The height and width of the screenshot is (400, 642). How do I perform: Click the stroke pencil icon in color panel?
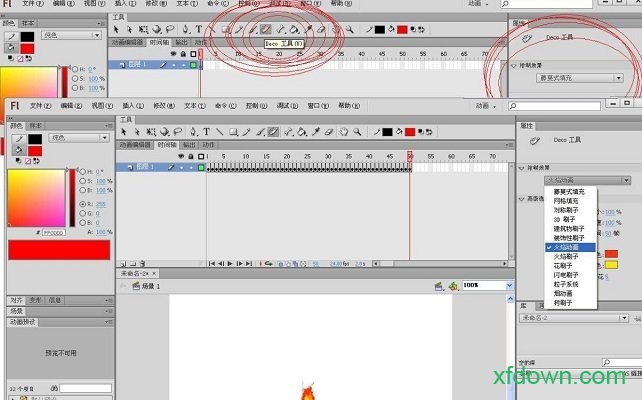pos(18,139)
